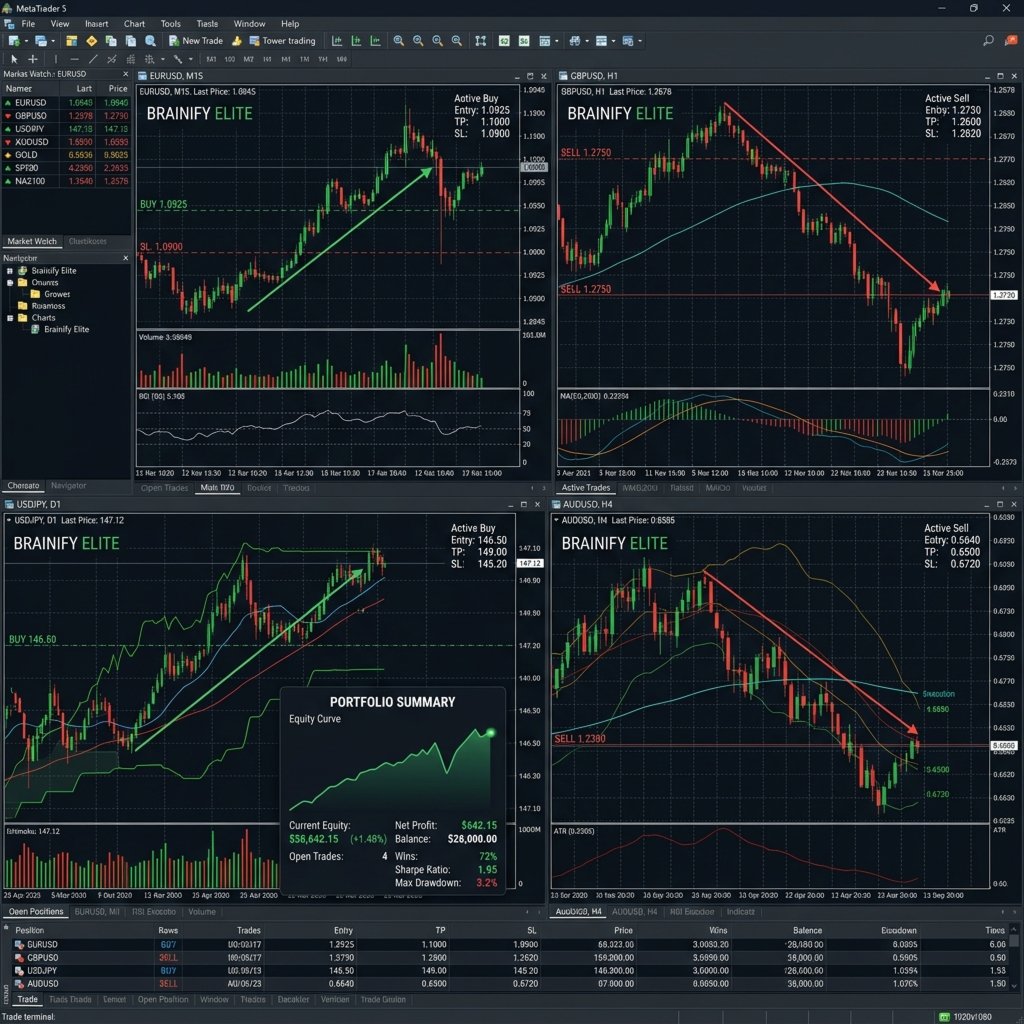Click the New Chart toolbar icon
Image resolution: width=1024 pixels, height=1024 pixels.
click(13, 40)
